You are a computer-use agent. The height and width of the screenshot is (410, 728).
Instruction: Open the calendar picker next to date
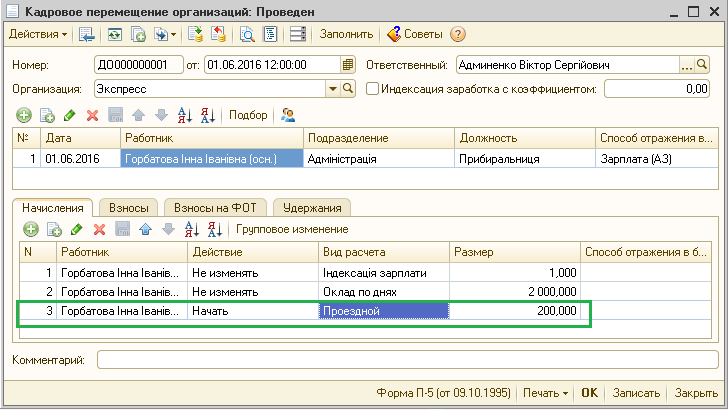pos(348,65)
